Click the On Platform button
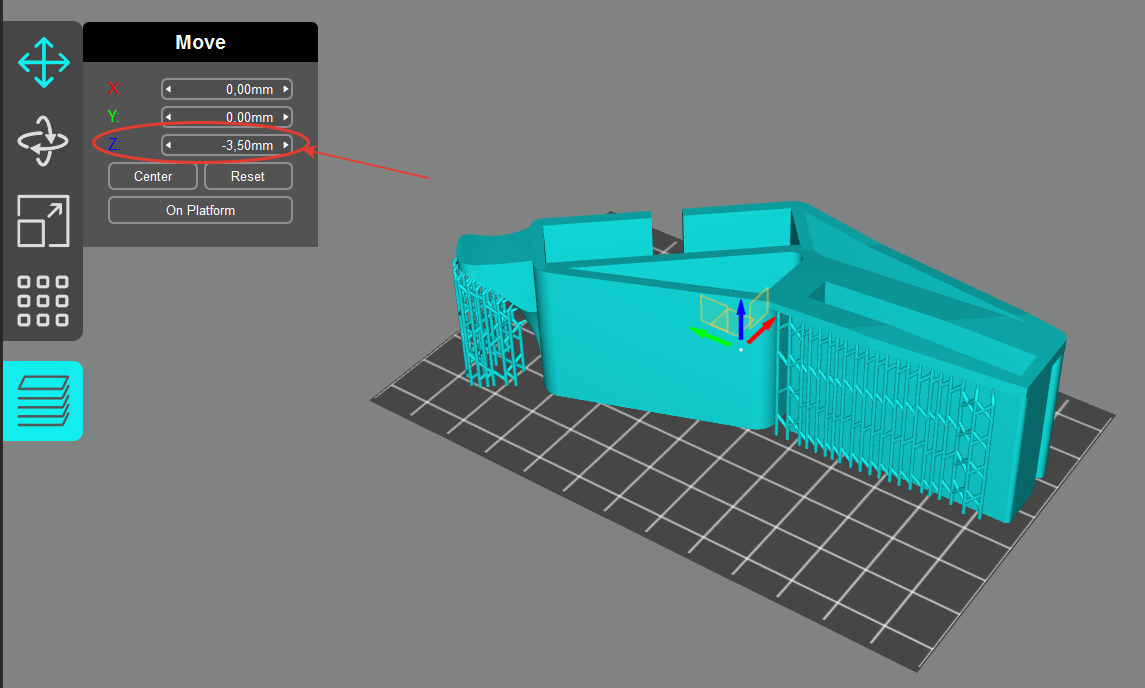The width and height of the screenshot is (1145, 688). coord(200,210)
